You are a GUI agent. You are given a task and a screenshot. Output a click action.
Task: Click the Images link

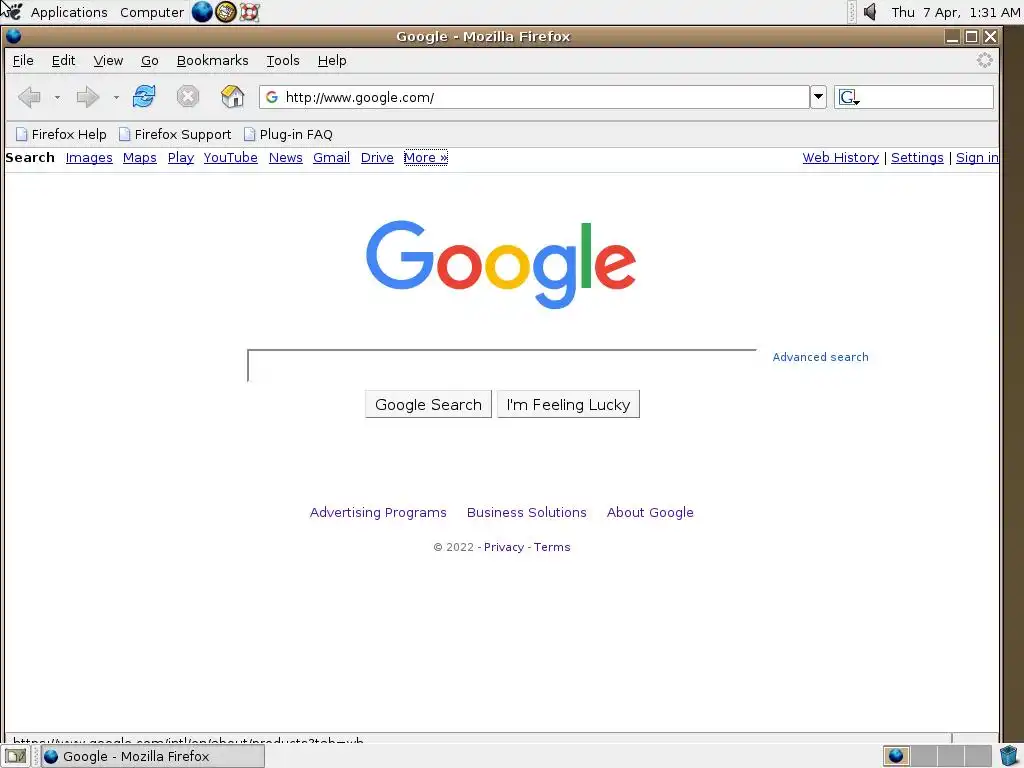click(x=89, y=157)
